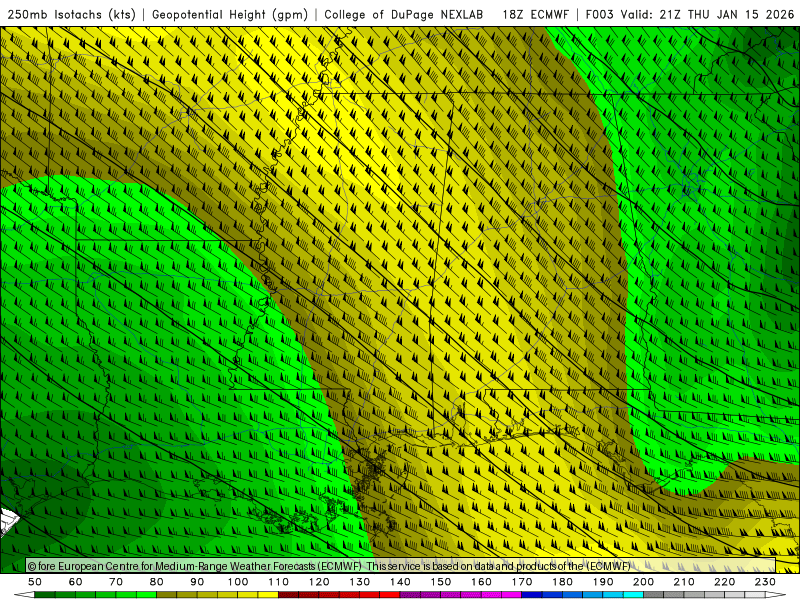Image resolution: width=800 pixels, height=600 pixels.
Task: Click the olive swatch starting at 80
Action: (x=166, y=595)
